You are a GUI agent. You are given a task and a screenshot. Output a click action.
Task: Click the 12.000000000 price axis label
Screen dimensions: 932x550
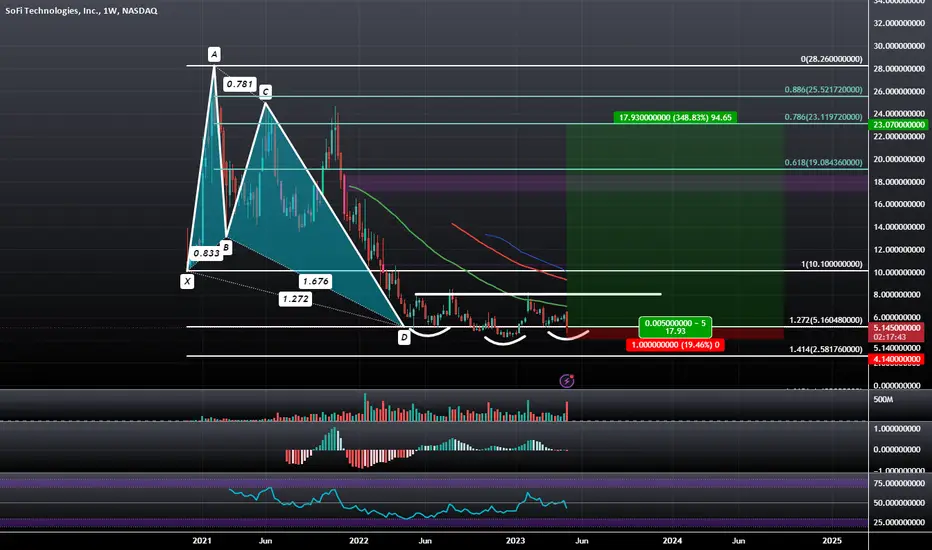click(x=899, y=250)
